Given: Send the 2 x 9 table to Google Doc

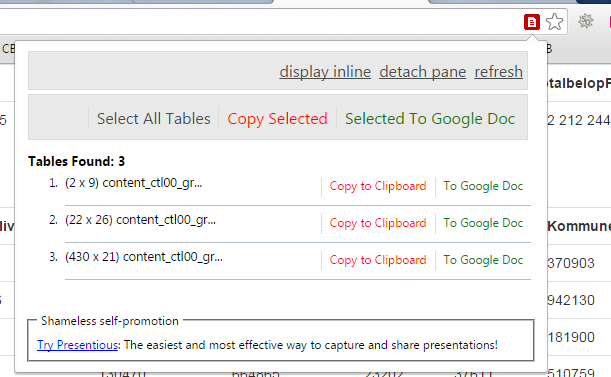Looking at the screenshot, I should 483,186.
